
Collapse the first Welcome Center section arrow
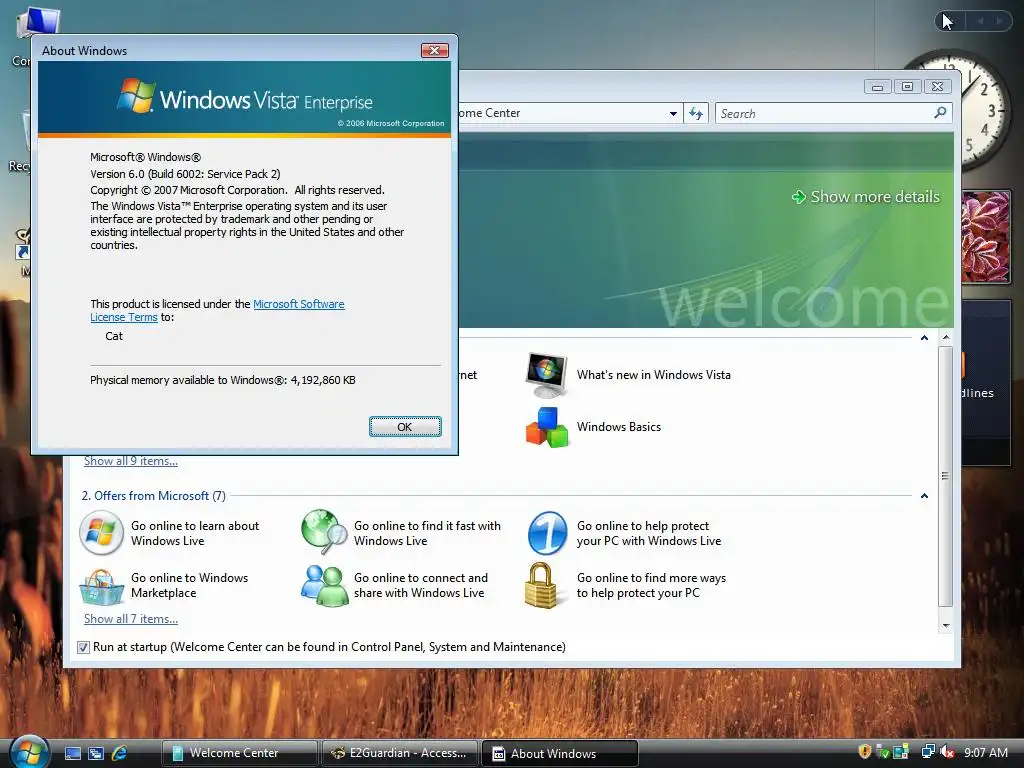coord(924,338)
